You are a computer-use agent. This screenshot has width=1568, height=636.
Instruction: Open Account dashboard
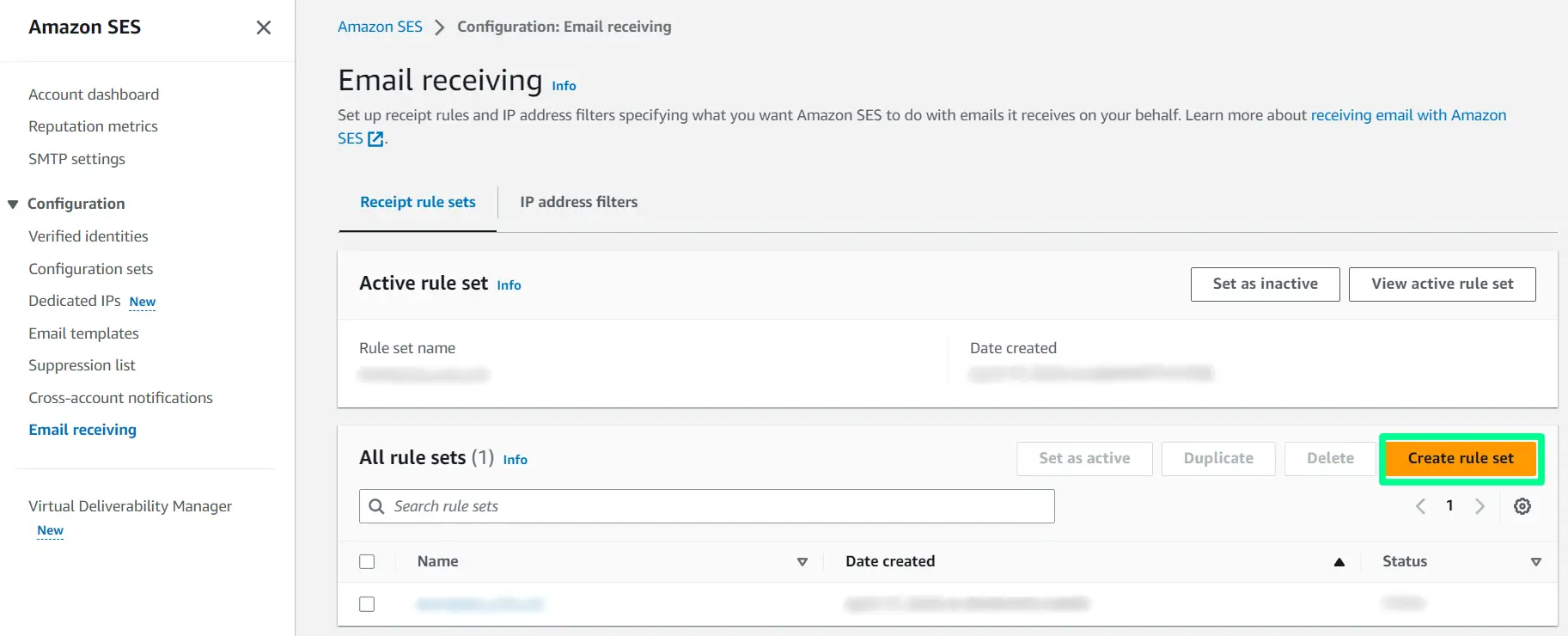[94, 95]
